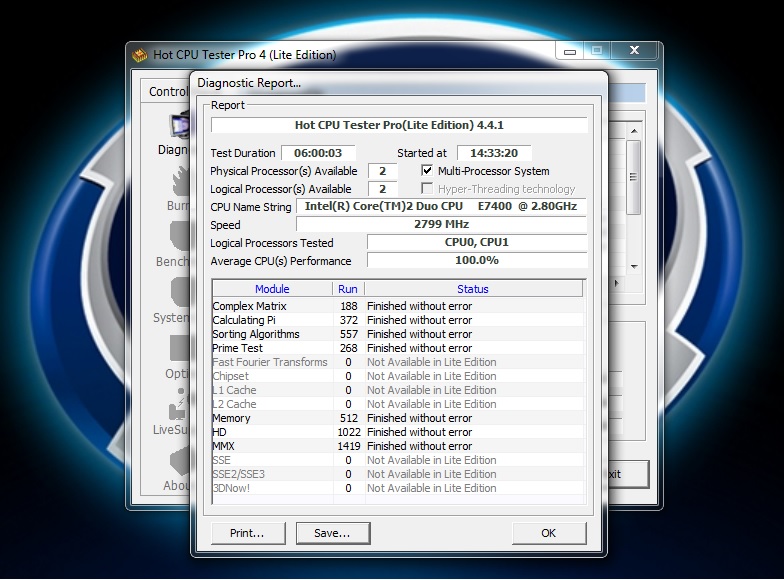
Task: Select the Fast Fourier Transforms row
Action: coord(398,362)
